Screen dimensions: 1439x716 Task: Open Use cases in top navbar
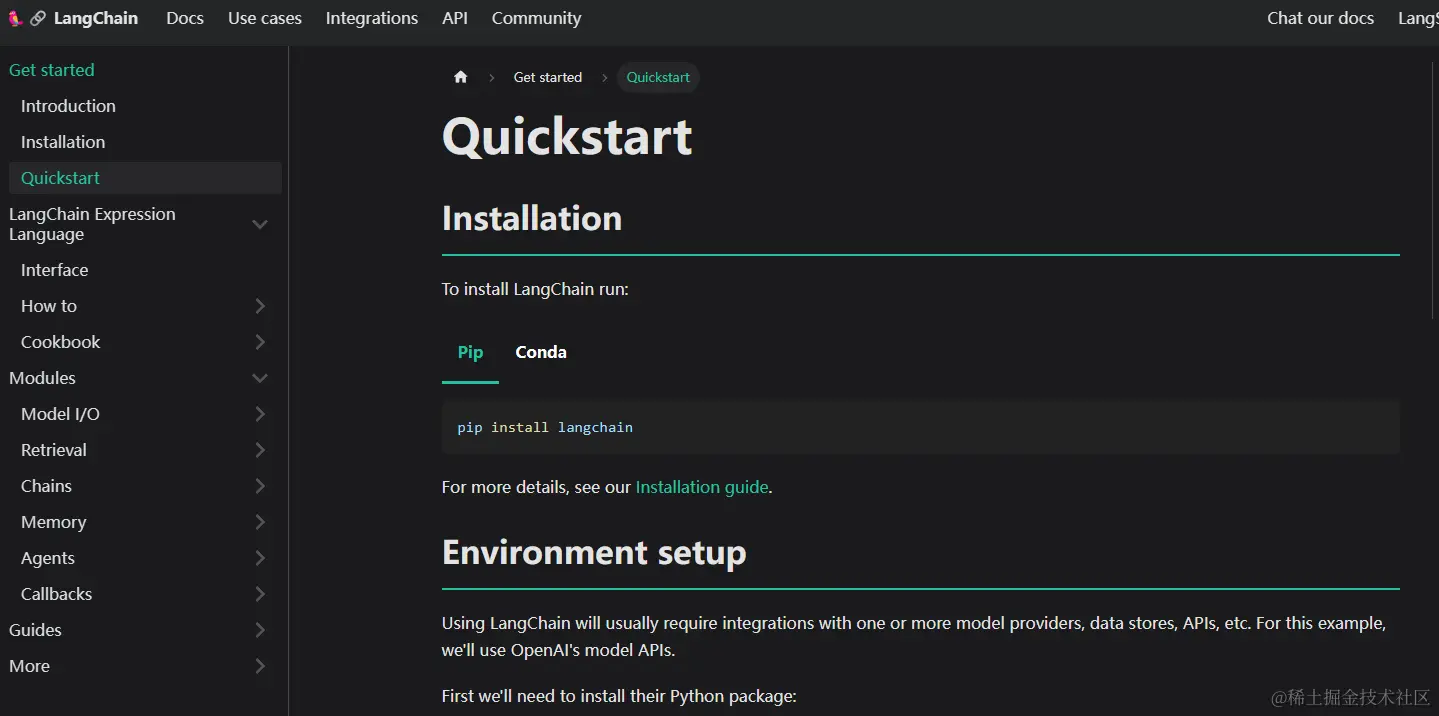(265, 18)
